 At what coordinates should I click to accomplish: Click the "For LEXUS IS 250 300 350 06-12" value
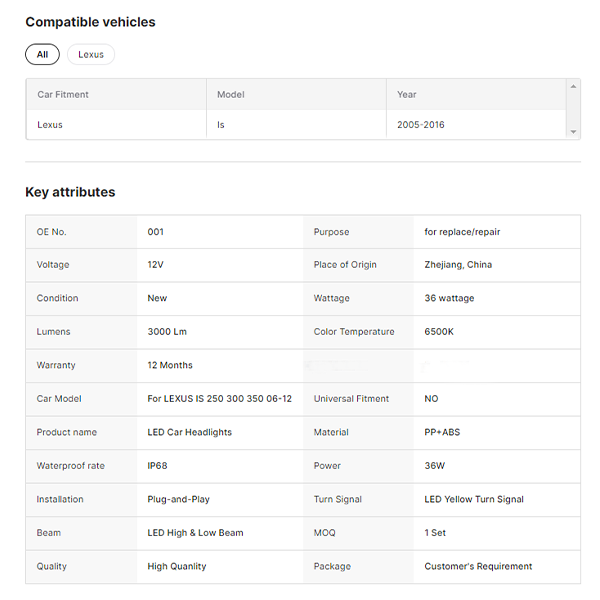click(x=219, y=399)
